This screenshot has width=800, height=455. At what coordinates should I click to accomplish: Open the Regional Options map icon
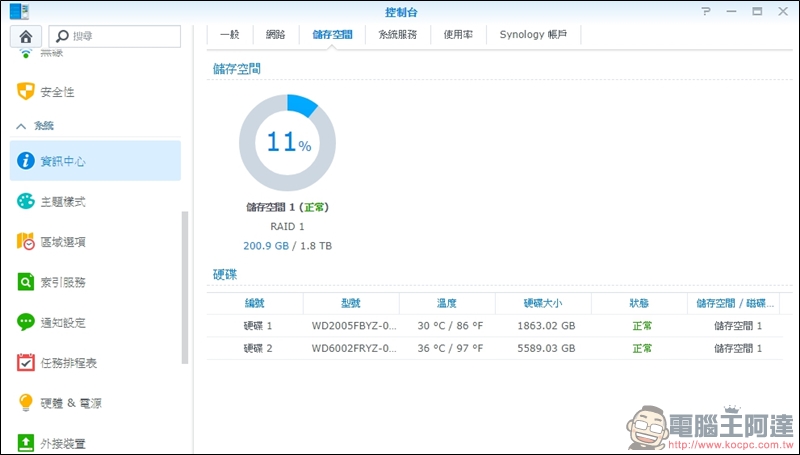point(26,241)
